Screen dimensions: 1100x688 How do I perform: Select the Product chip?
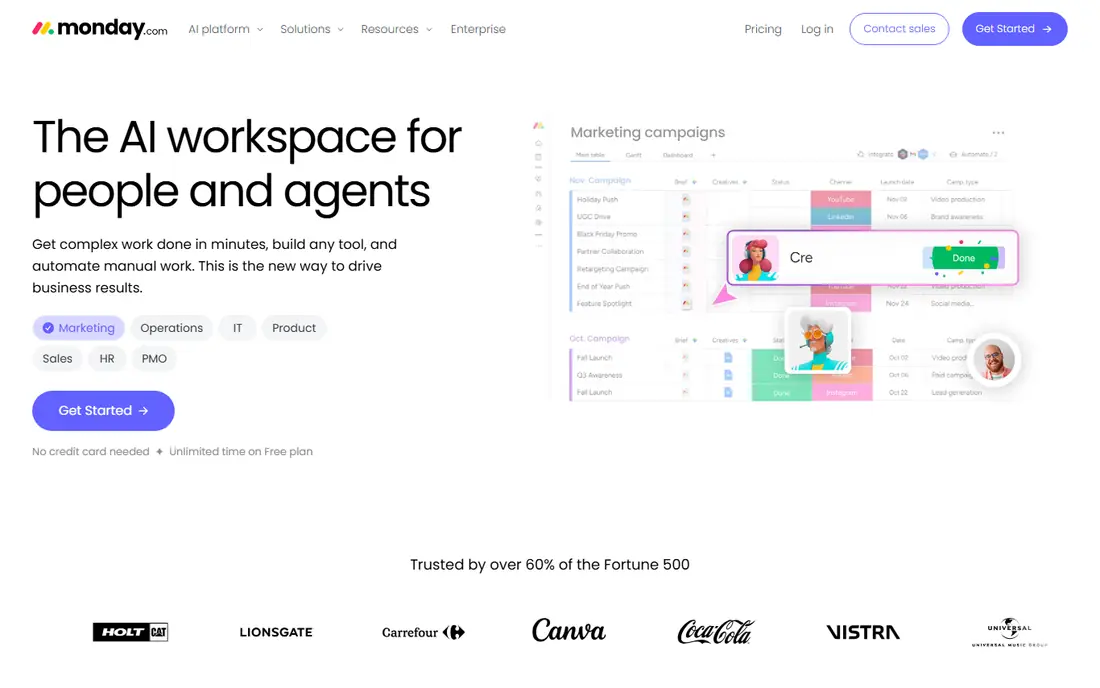(x=293, y=328)
